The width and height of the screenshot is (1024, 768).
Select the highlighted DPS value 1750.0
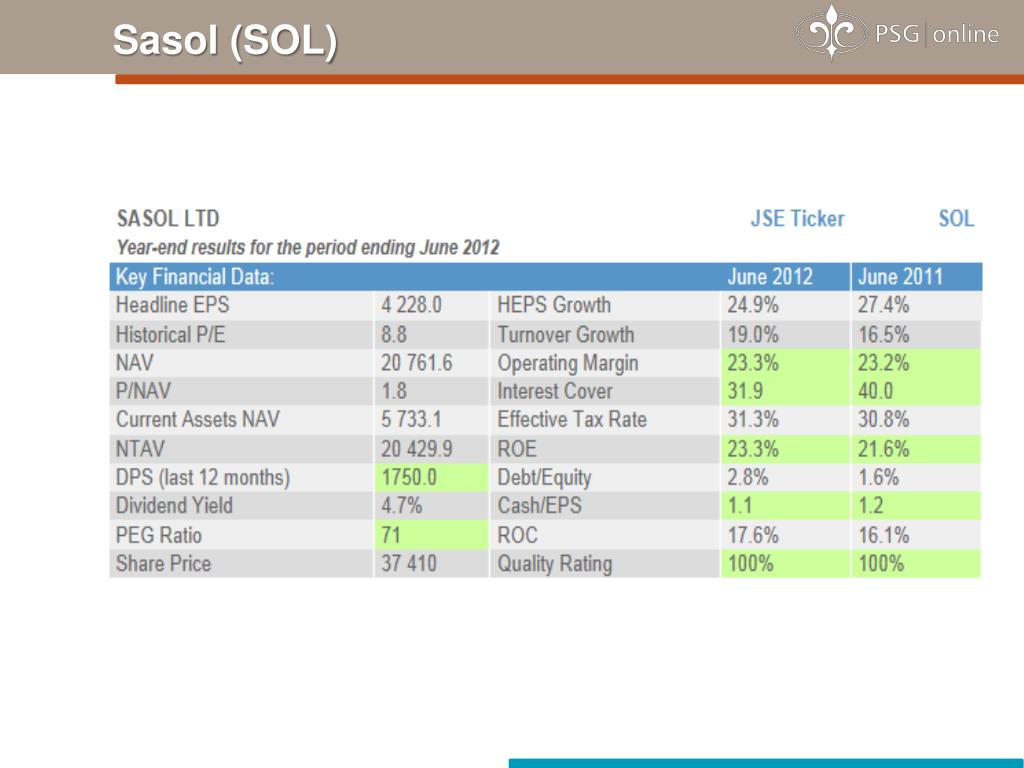pos(409,477)
